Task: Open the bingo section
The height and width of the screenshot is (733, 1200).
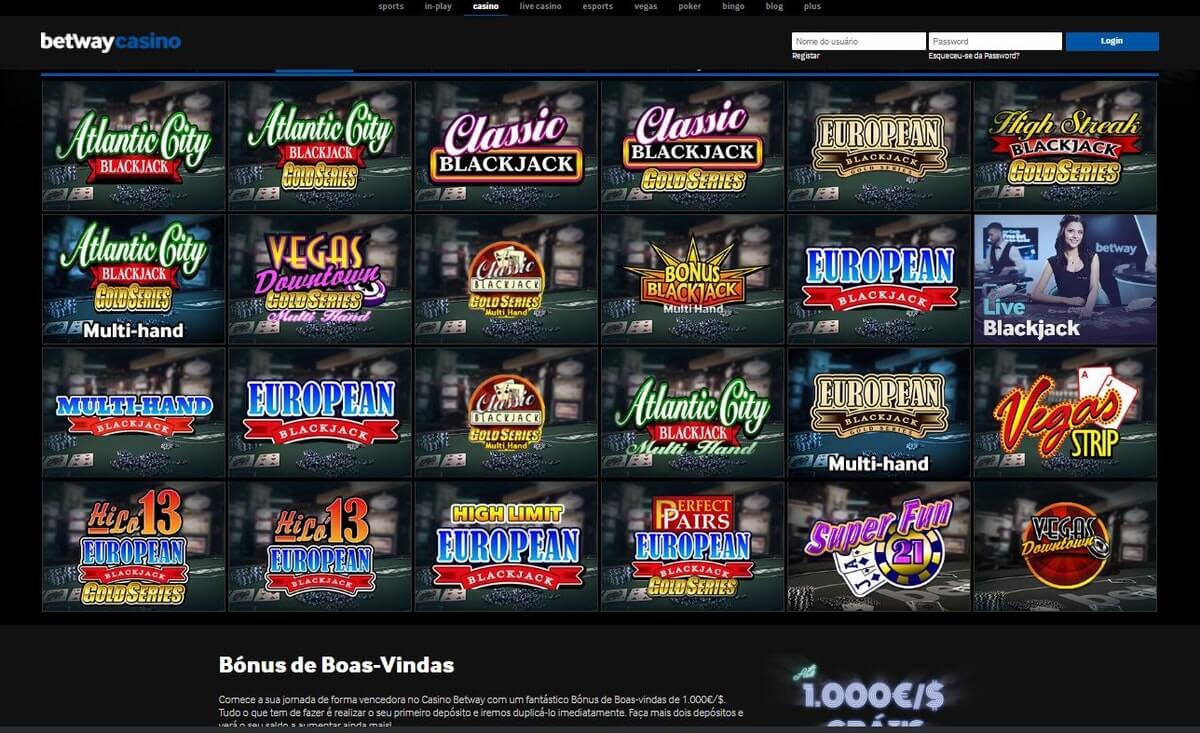Action: pos(733,6)
